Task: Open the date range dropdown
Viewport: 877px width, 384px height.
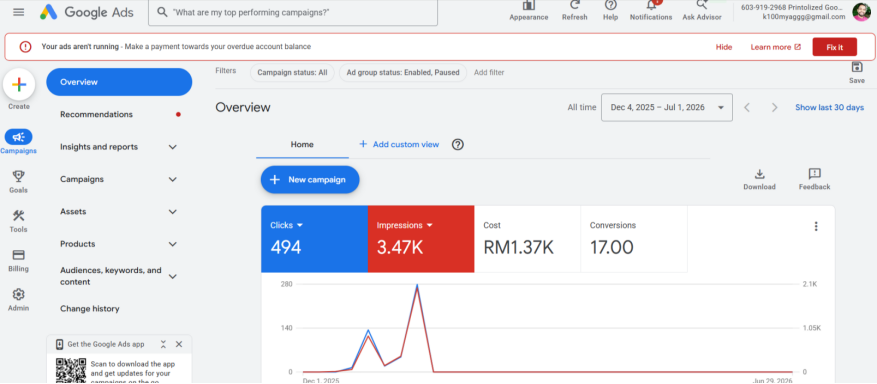Action: click(x=667, y=107)
